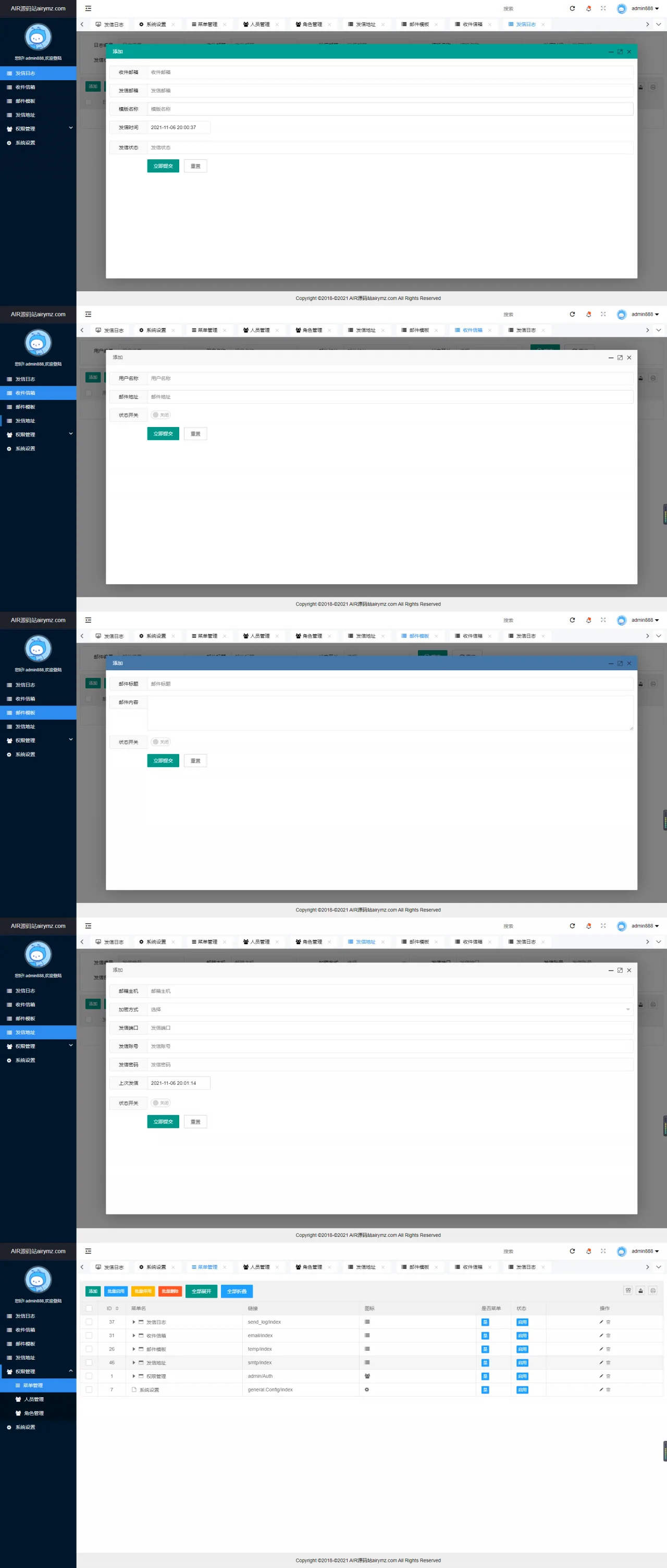This screenshot has width=667, height=1568.
Task: Open 角色管理 in the left sidebar submenu
Action: [33, 1413]
